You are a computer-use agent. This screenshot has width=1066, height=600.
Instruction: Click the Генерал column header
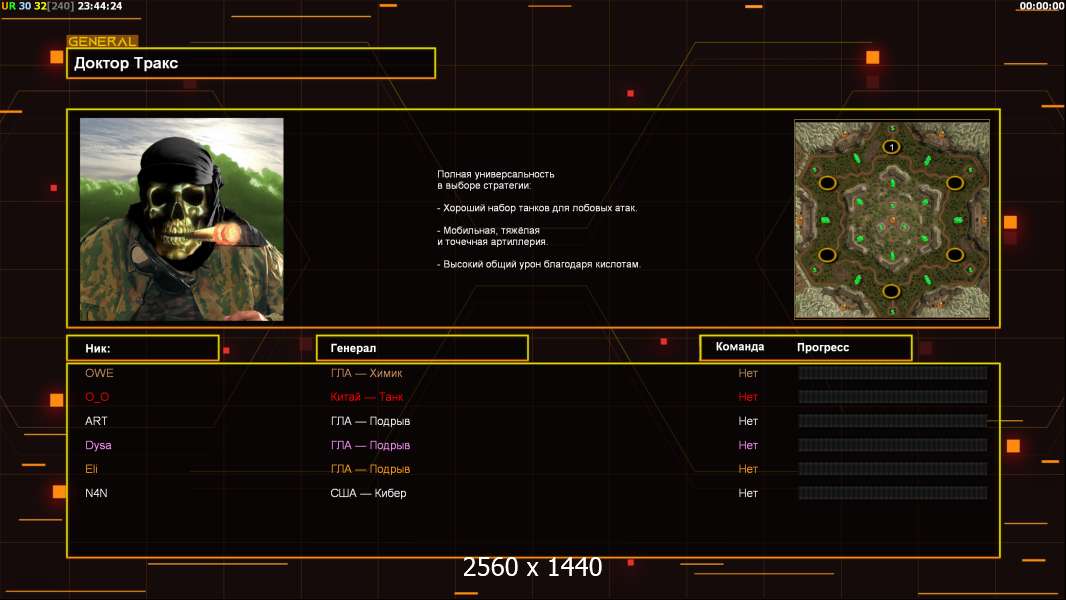[421, 348]
